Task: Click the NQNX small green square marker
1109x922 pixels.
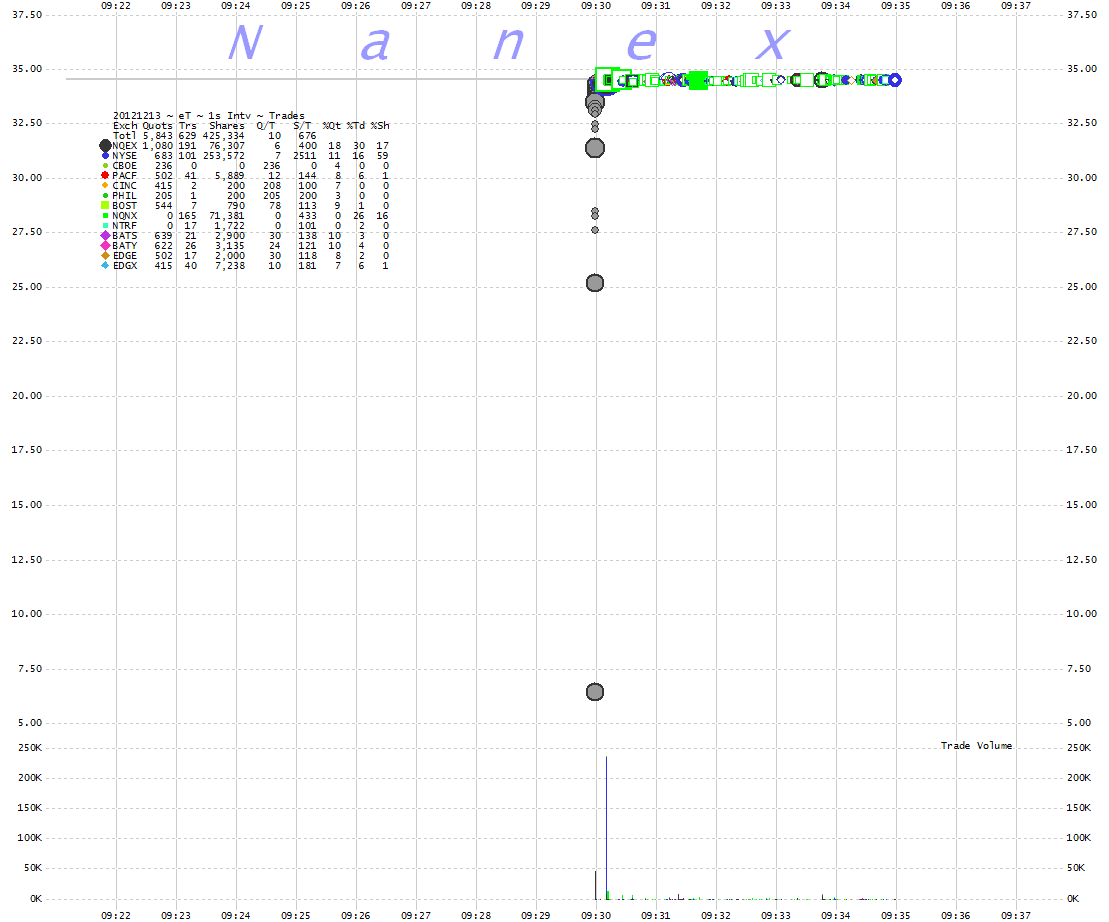Action: 105,216
